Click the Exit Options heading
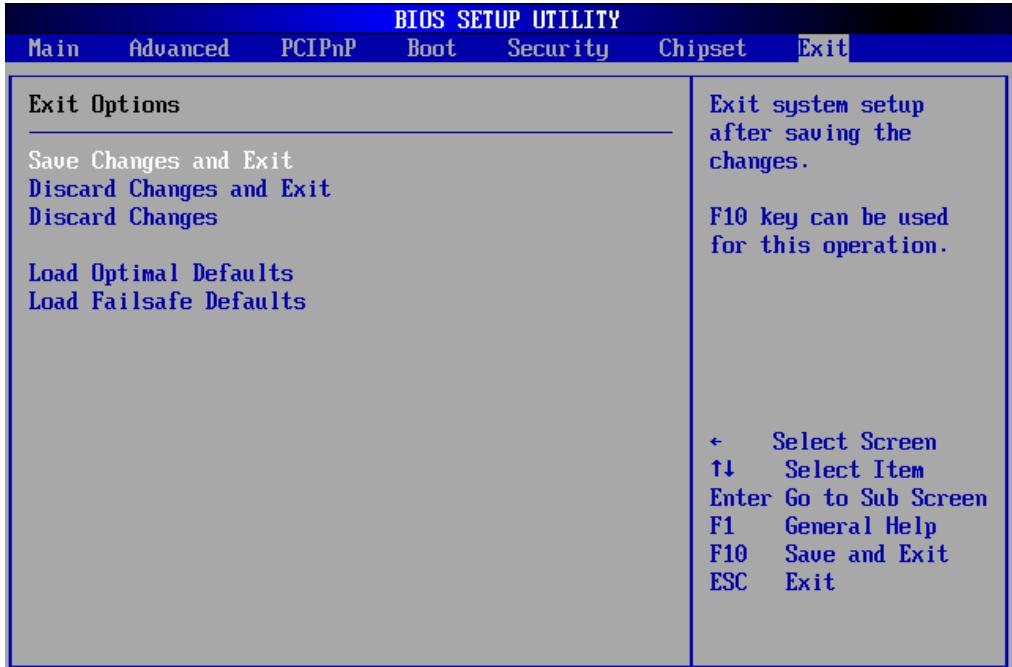1012x667 pixels. point(104,105)
